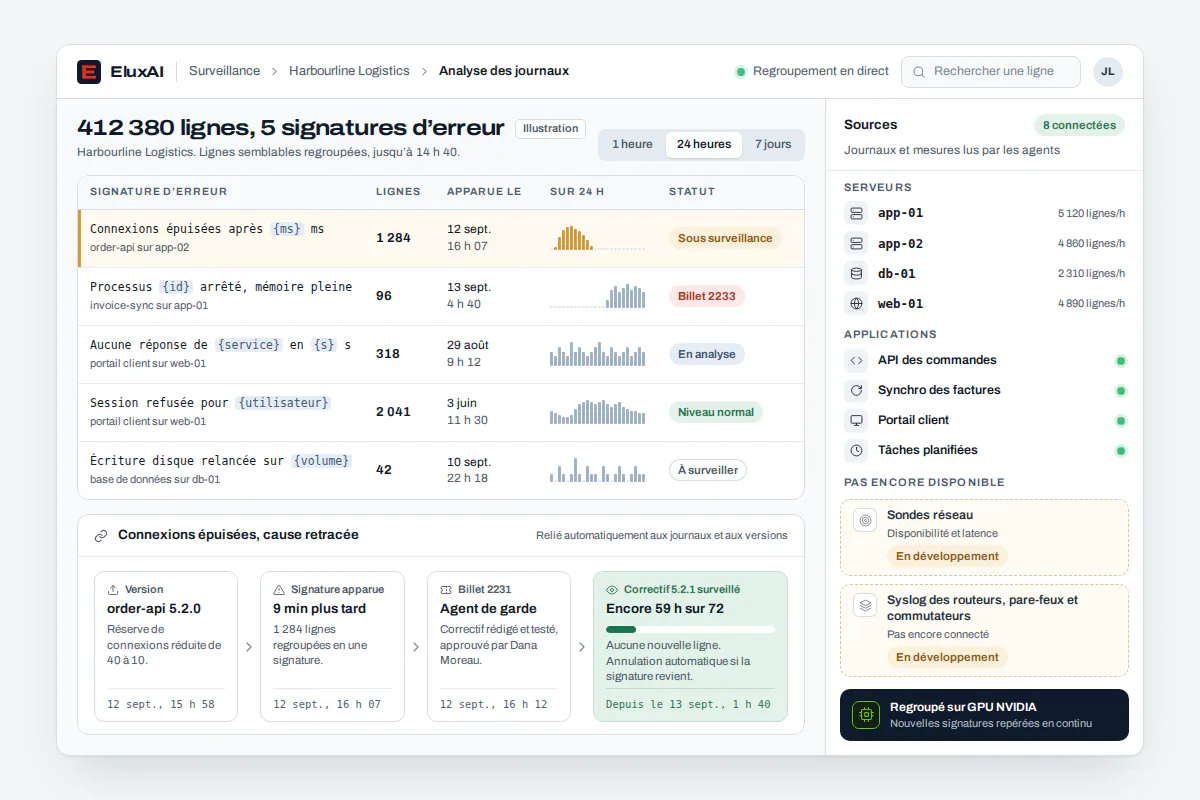1200x800 pixels.
Task: Click the Regroupé sur GPU NVIDIA banner
Action: pyautogui.click(x=984, y=715)
